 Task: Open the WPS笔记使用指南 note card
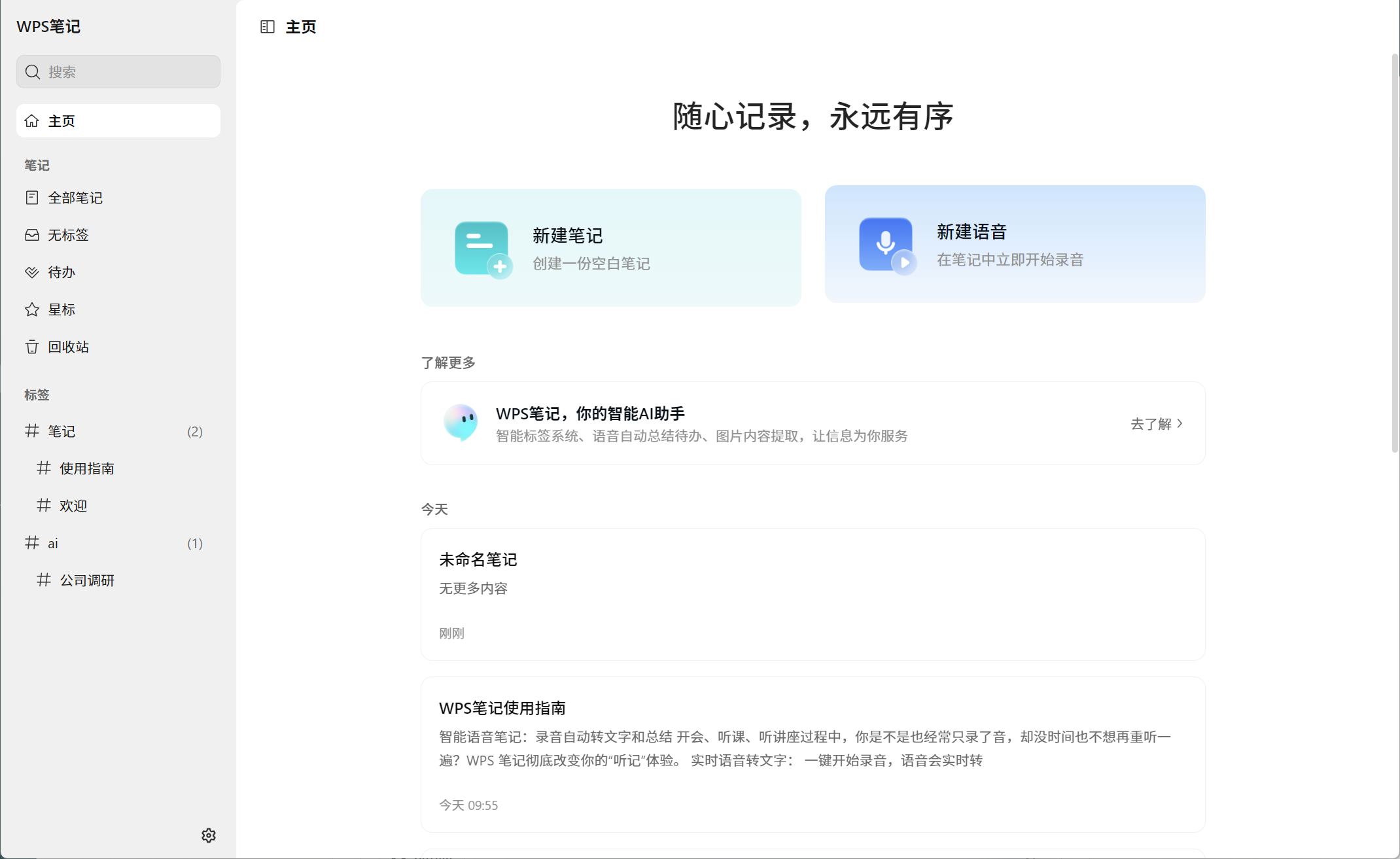pos(813,754)
